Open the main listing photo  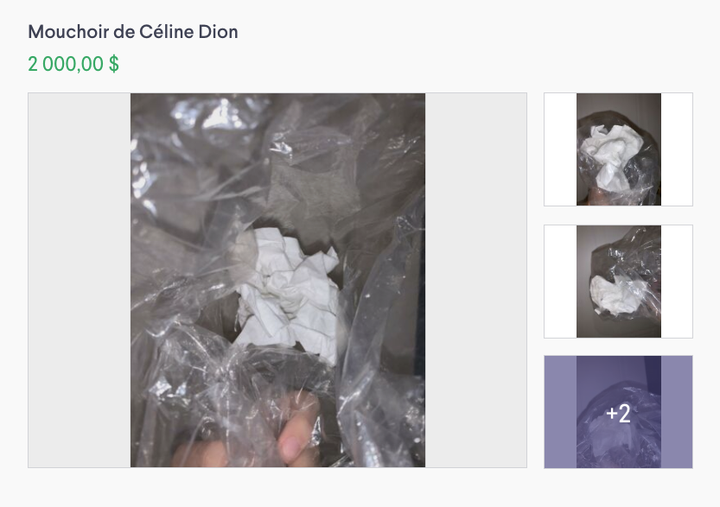click(x=277, y=280)
